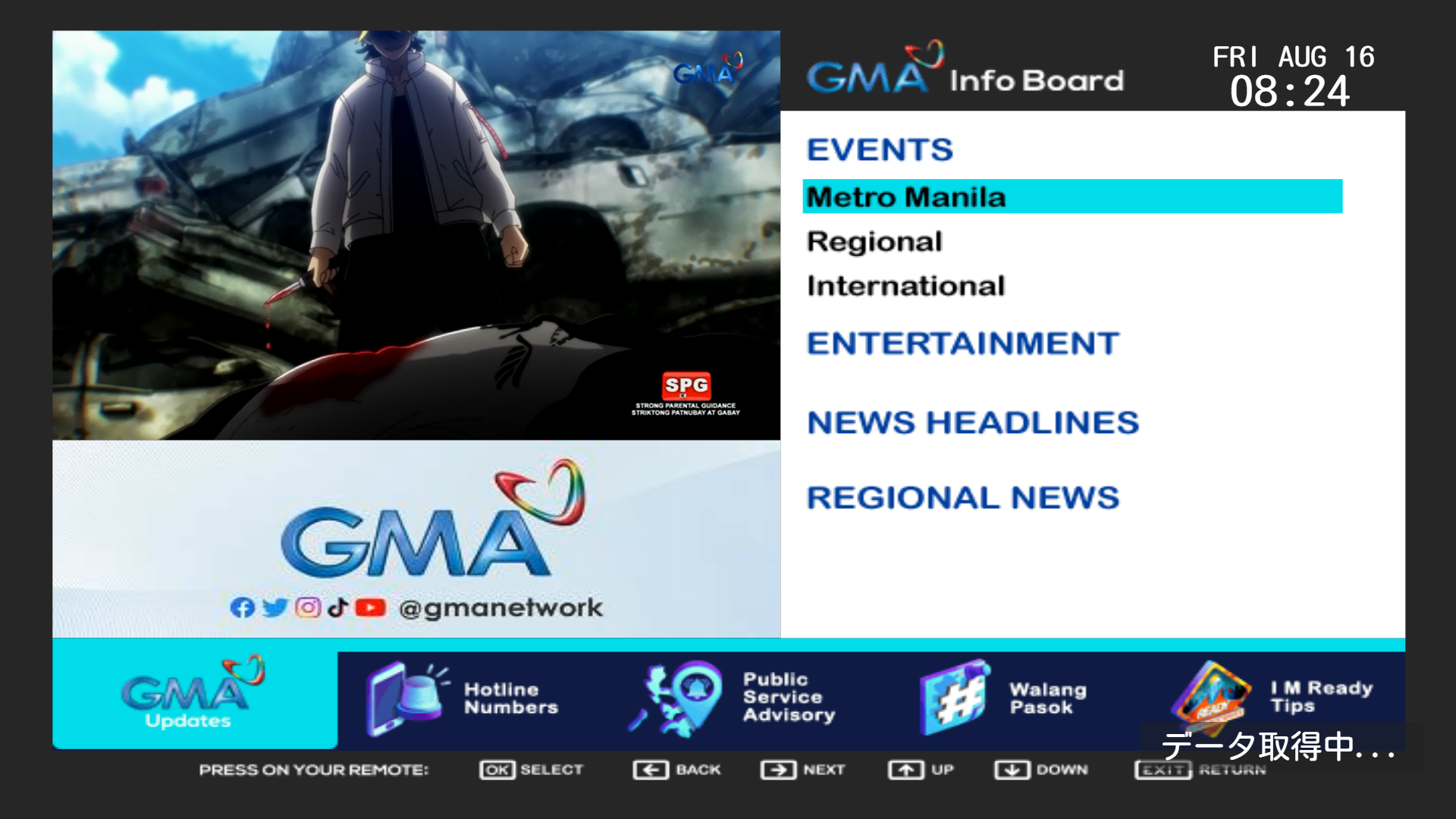Click the Facebook icon beside @gmanetwork

tap(242, 607)
